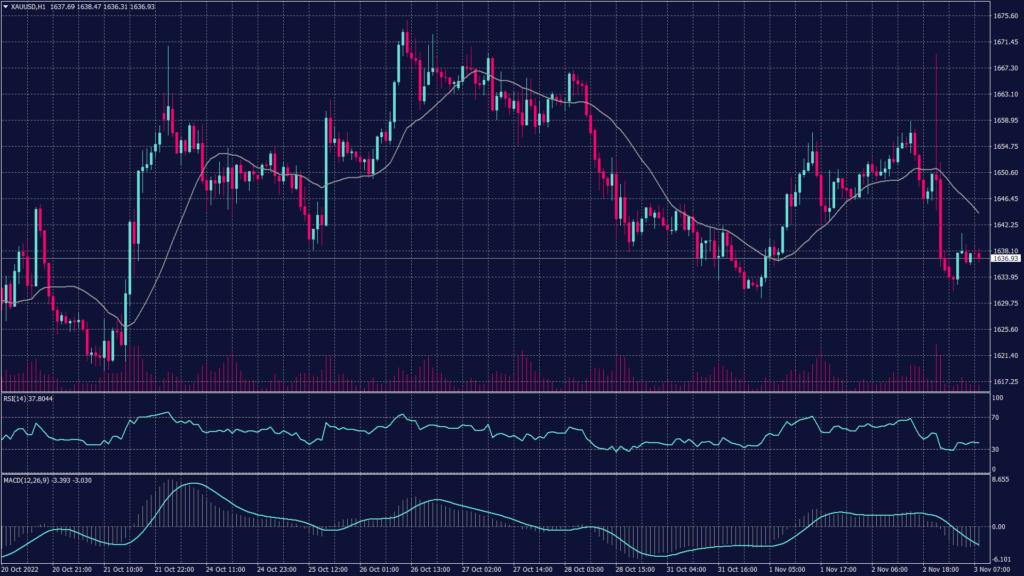Select the 24 Oct 11:00 time label

tap(225, 569)
